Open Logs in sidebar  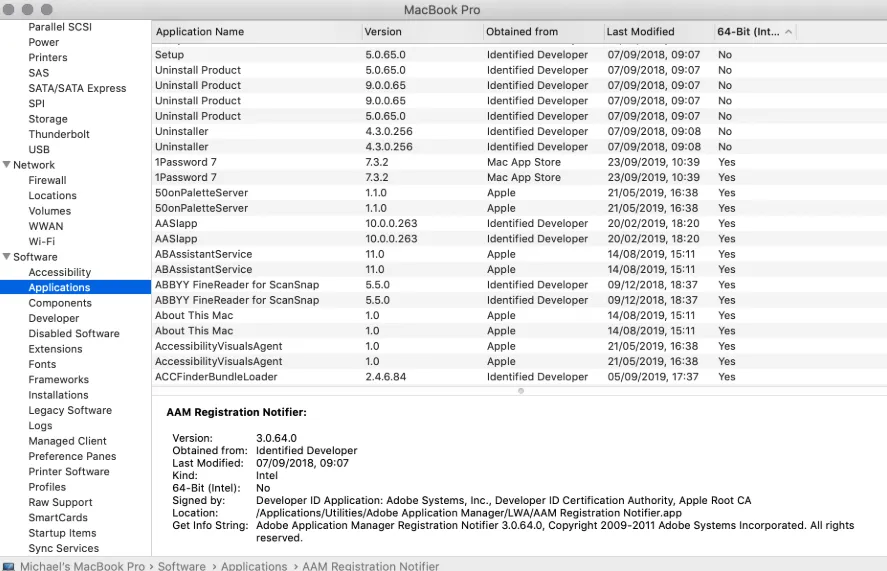tap(40, 425)
